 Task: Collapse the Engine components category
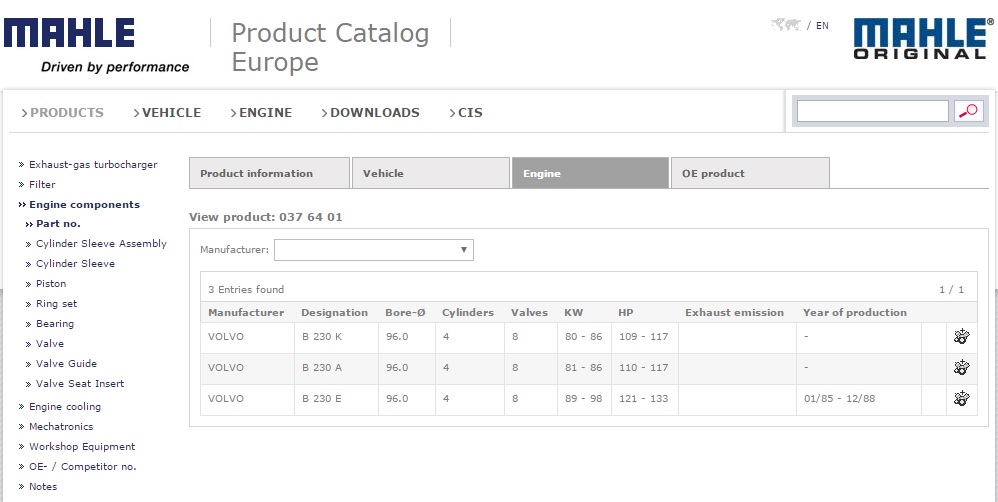[x=84, y=204]
